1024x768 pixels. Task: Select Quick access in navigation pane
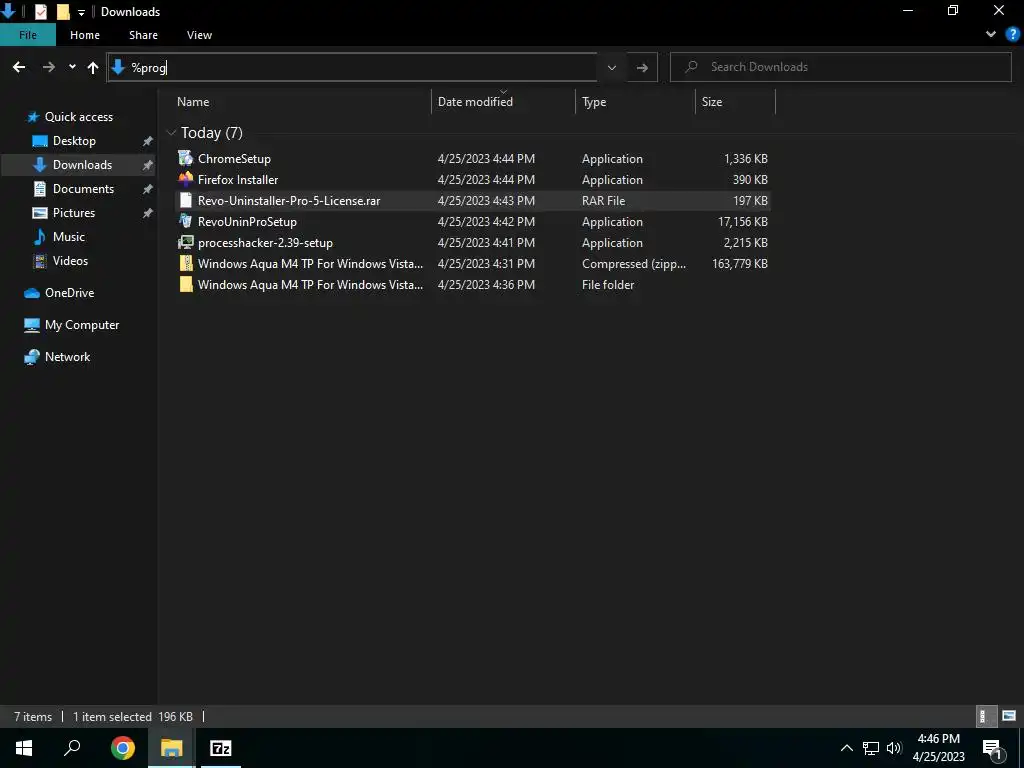click(78, 117)
